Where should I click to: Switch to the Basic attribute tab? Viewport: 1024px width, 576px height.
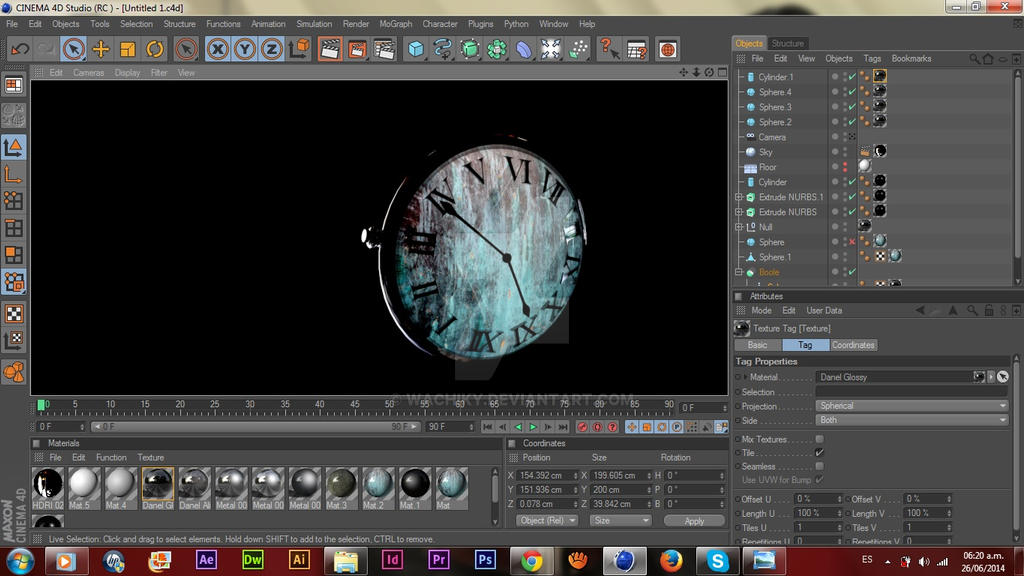(x=758, y=345)
